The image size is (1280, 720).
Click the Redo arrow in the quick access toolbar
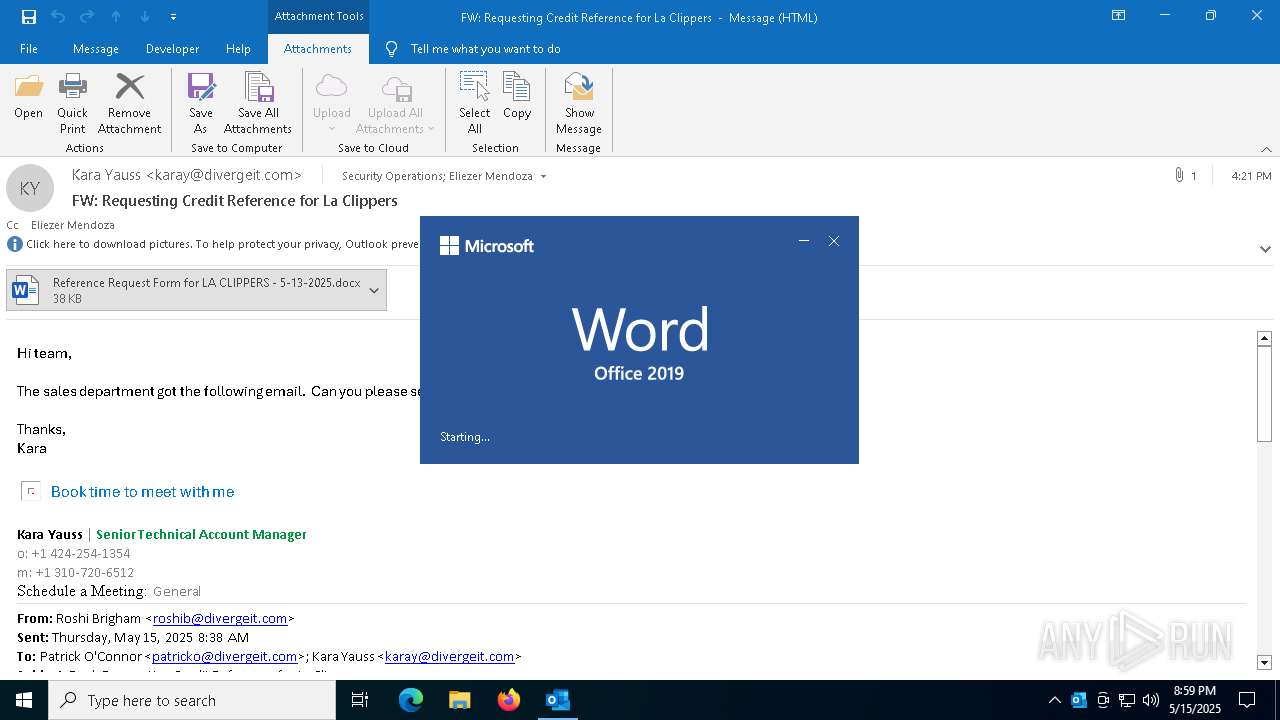[x=86, y=17]
